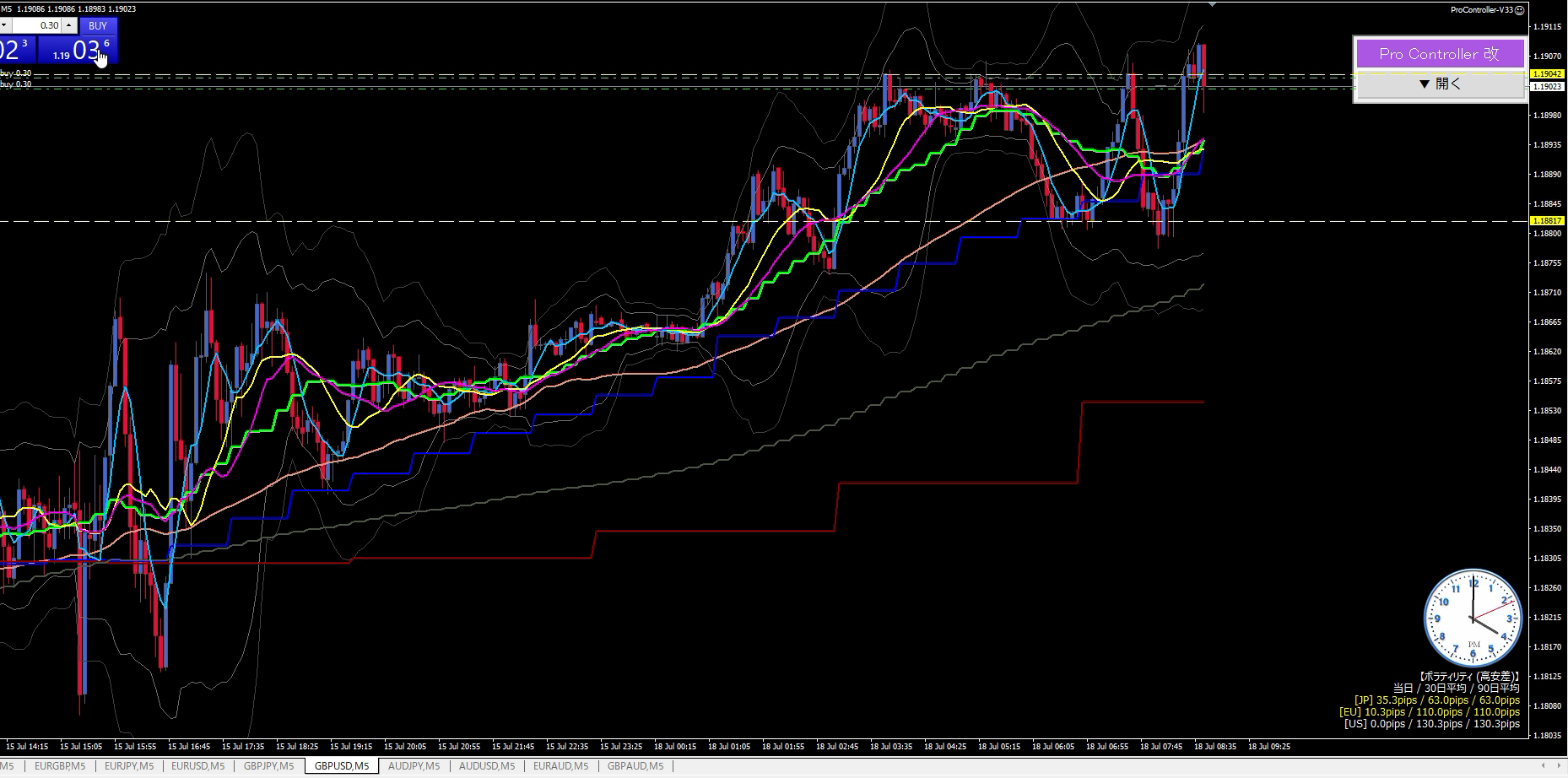Click the 1.19023 current price label
Screen dimensions: 1568x778
1547,86
